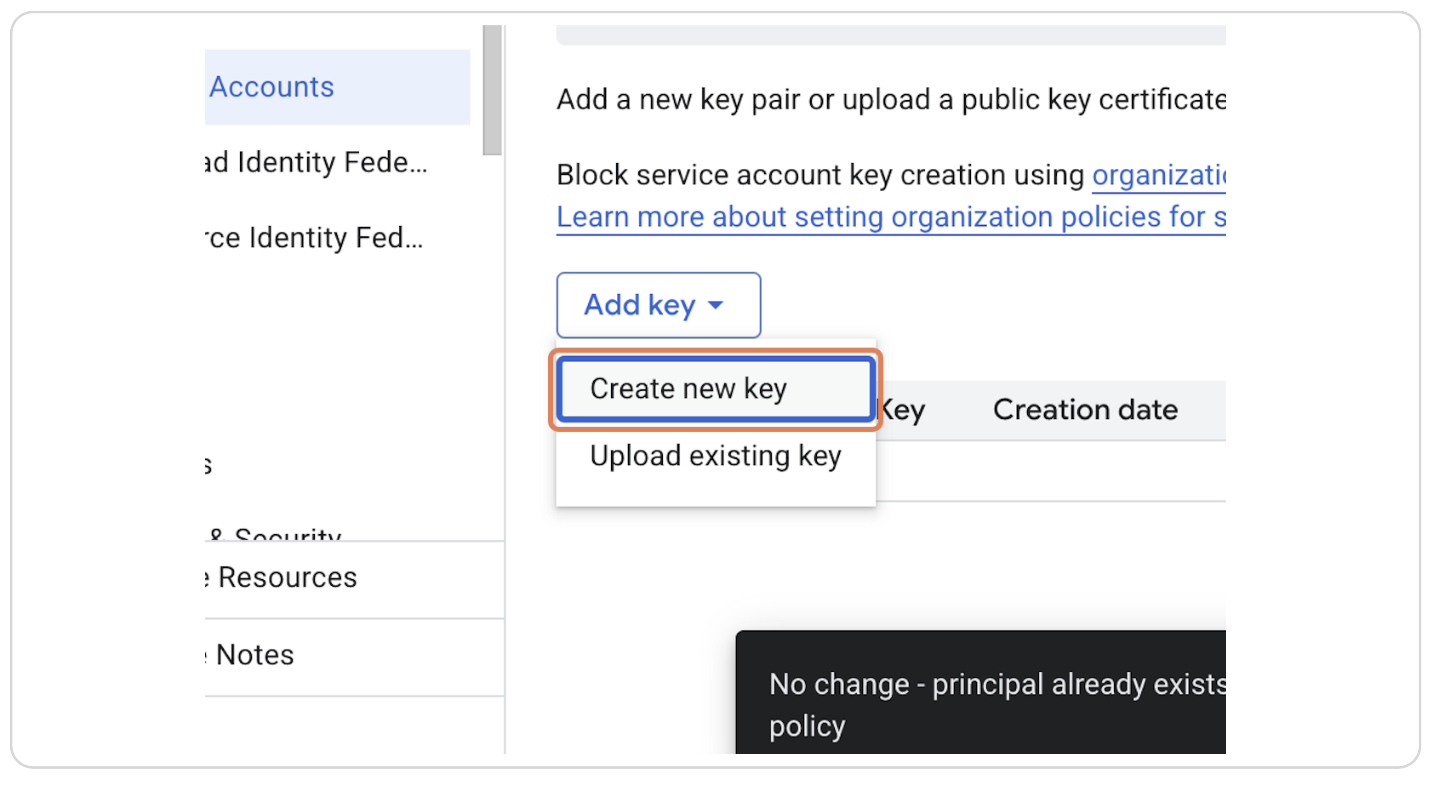Select the highlighted "Accounts" sidebar entry
1434x786 pixels.
[x=271, y=87]
